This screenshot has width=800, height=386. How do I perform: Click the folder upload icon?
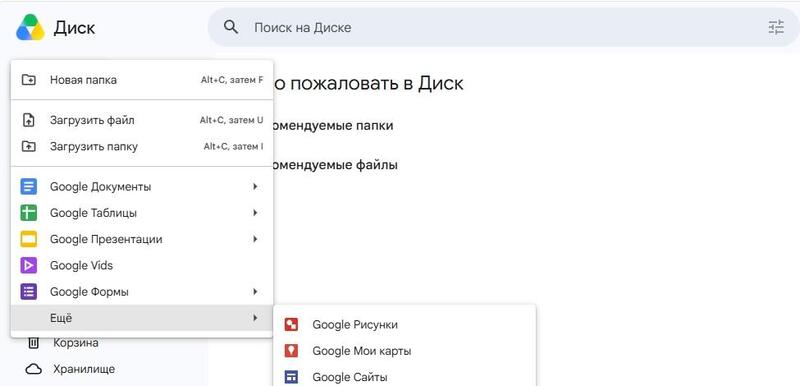29,147
